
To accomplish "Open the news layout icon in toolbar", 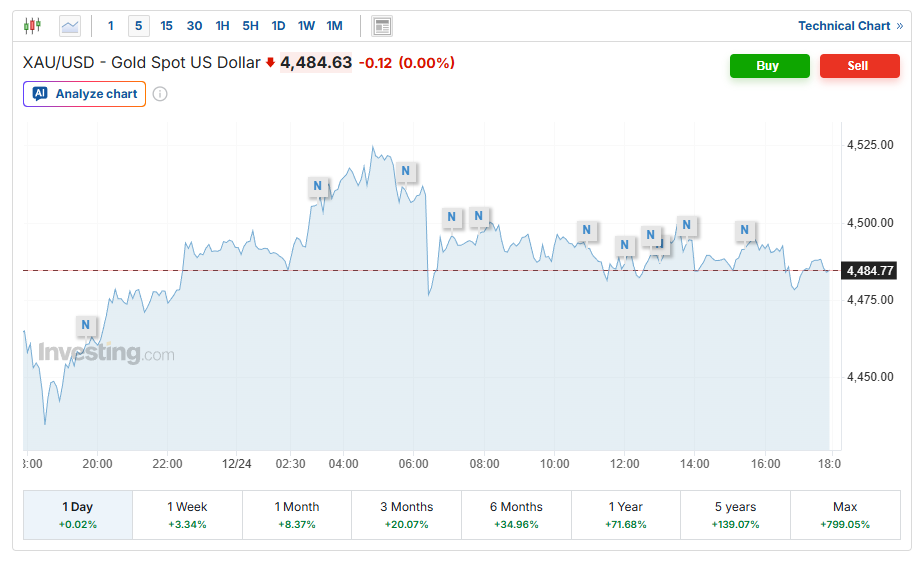I will 381,26.
